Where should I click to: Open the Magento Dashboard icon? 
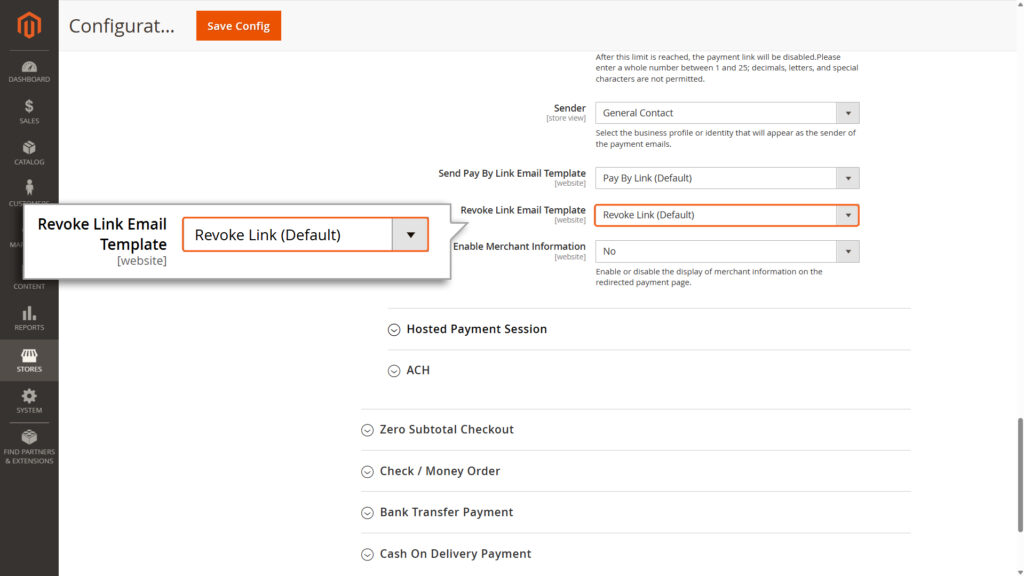(x=29, y=68)
